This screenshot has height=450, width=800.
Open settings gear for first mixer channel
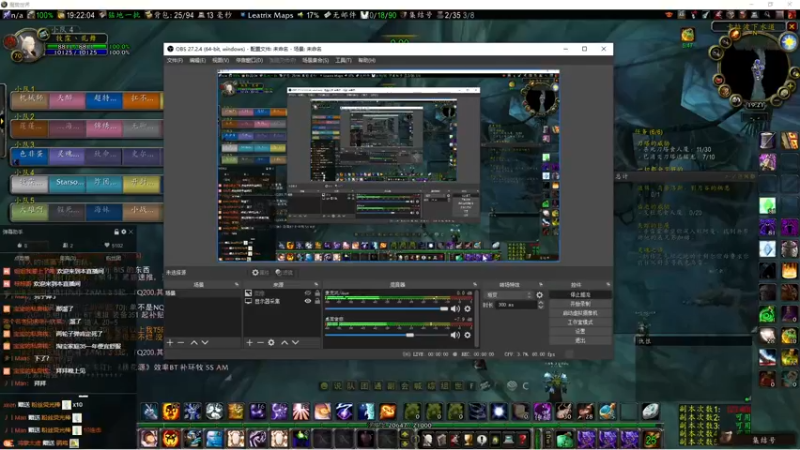[x=467, y=309]
